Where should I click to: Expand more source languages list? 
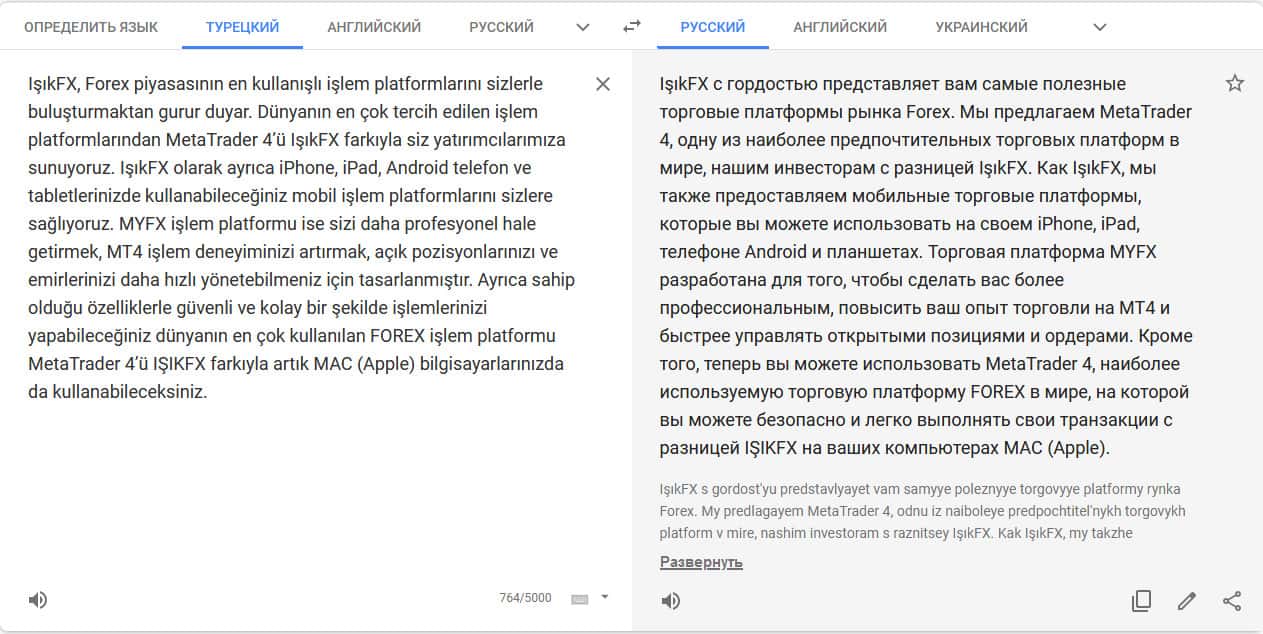coord(583,27)
